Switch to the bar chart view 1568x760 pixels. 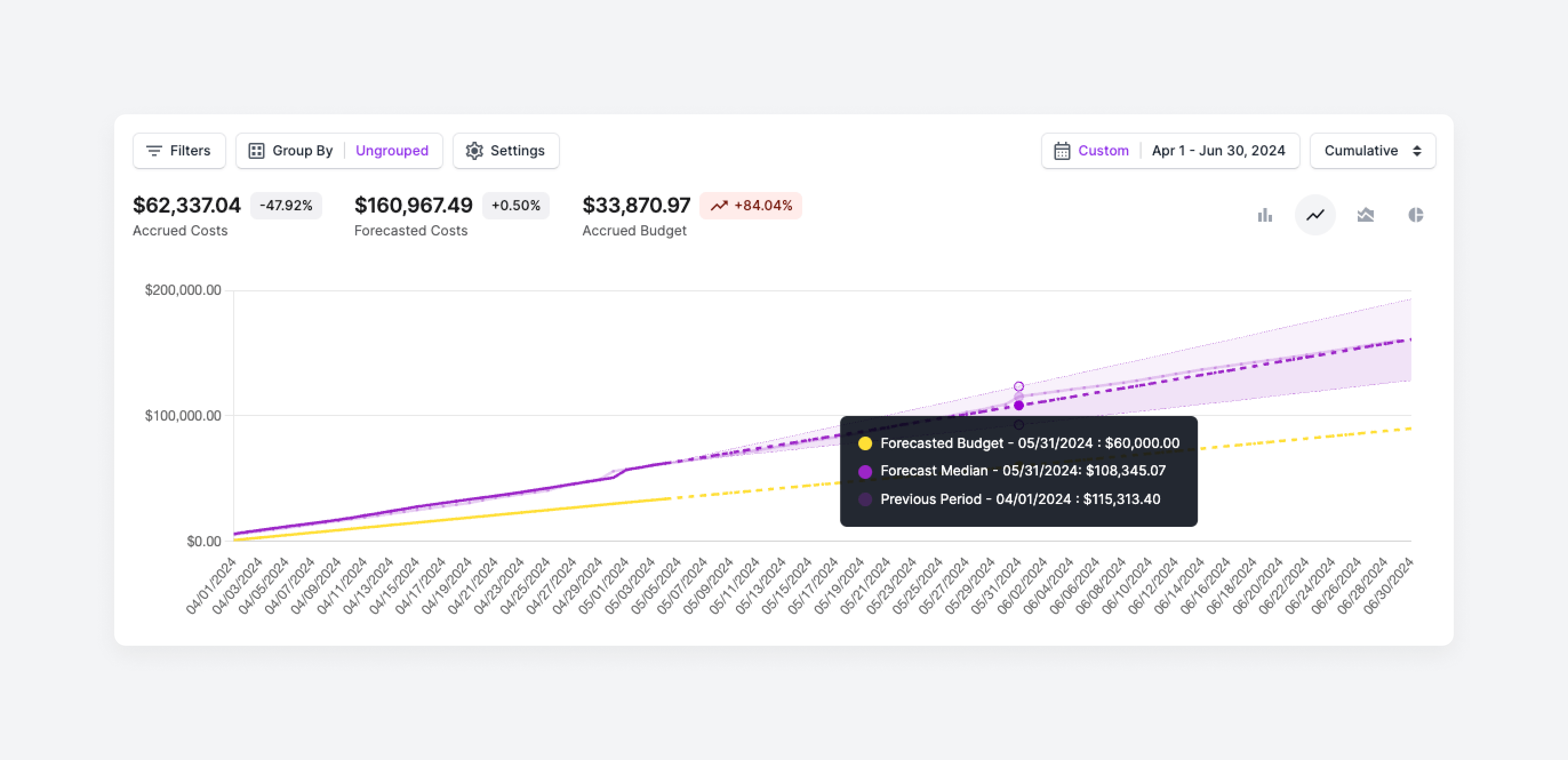tap(1266, 215)
